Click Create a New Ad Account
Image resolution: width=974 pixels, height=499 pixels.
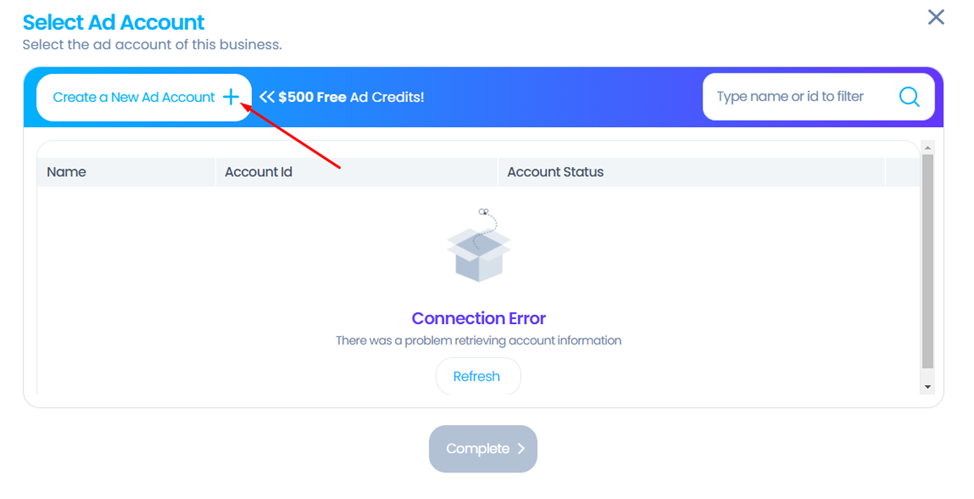coord(144,98)
